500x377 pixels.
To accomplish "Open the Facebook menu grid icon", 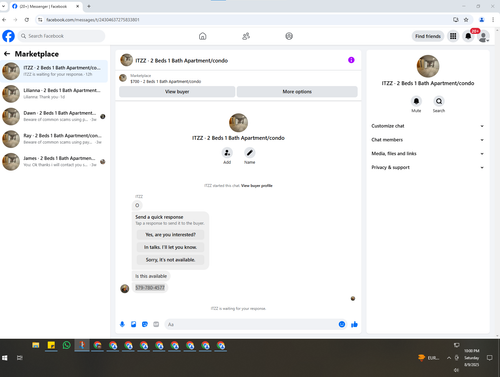I will pos(453,36).
